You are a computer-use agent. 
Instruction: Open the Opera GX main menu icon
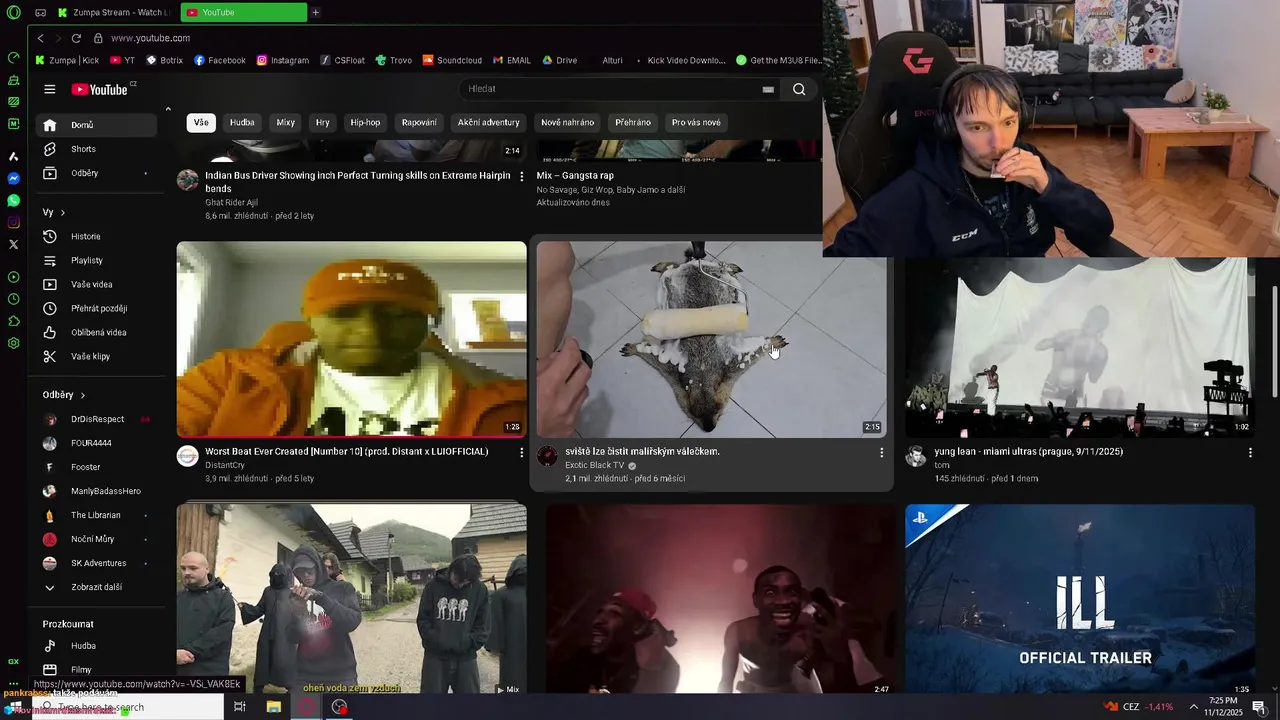(13, 12)
